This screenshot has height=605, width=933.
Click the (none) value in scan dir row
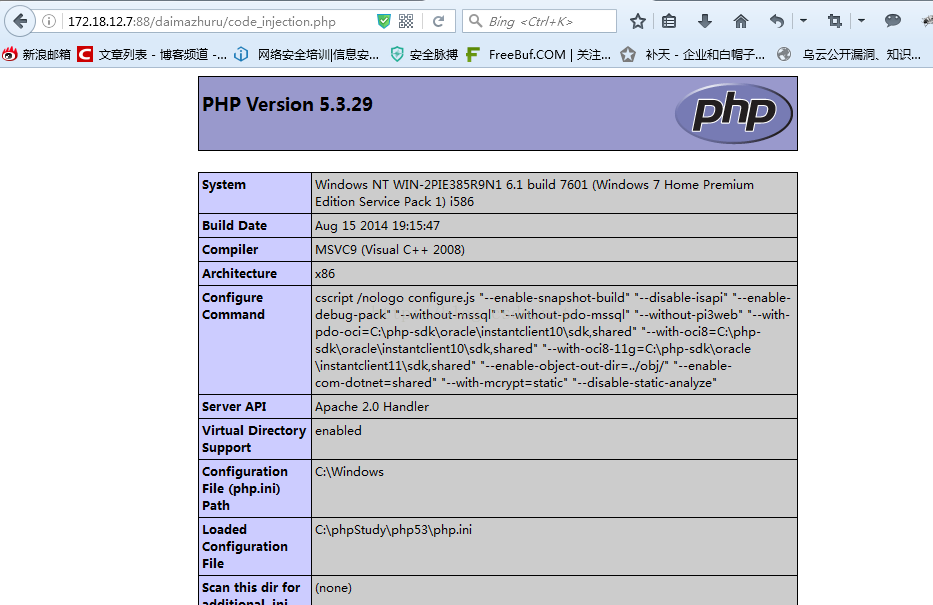pyautogui.click(x=333, y=588)
